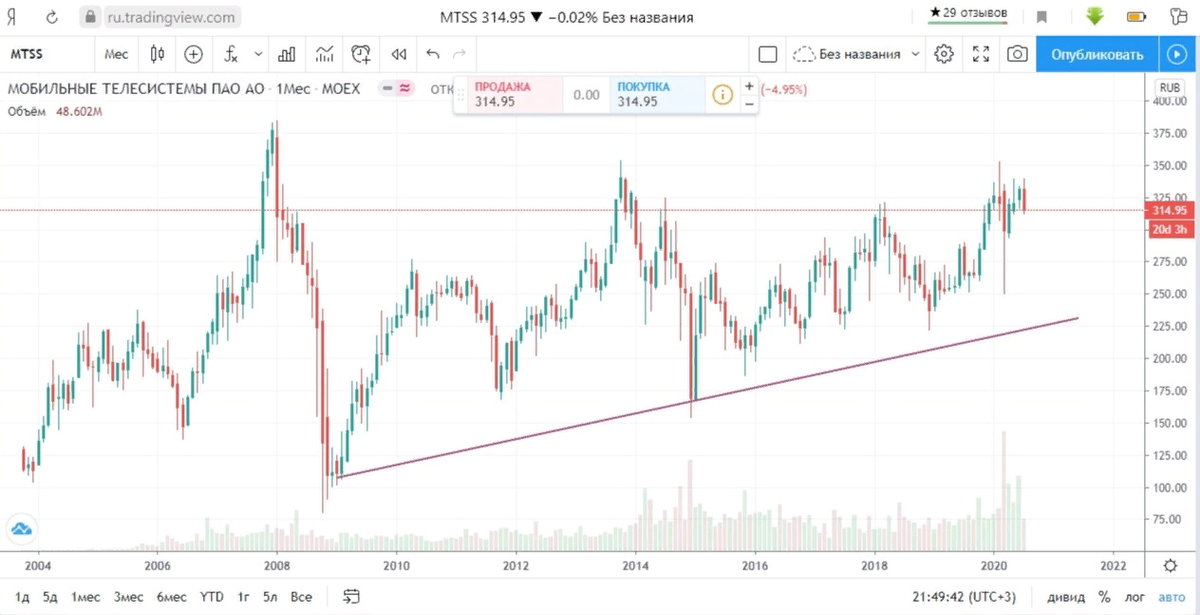Toggle percent scale '%'

[1105, 597]
